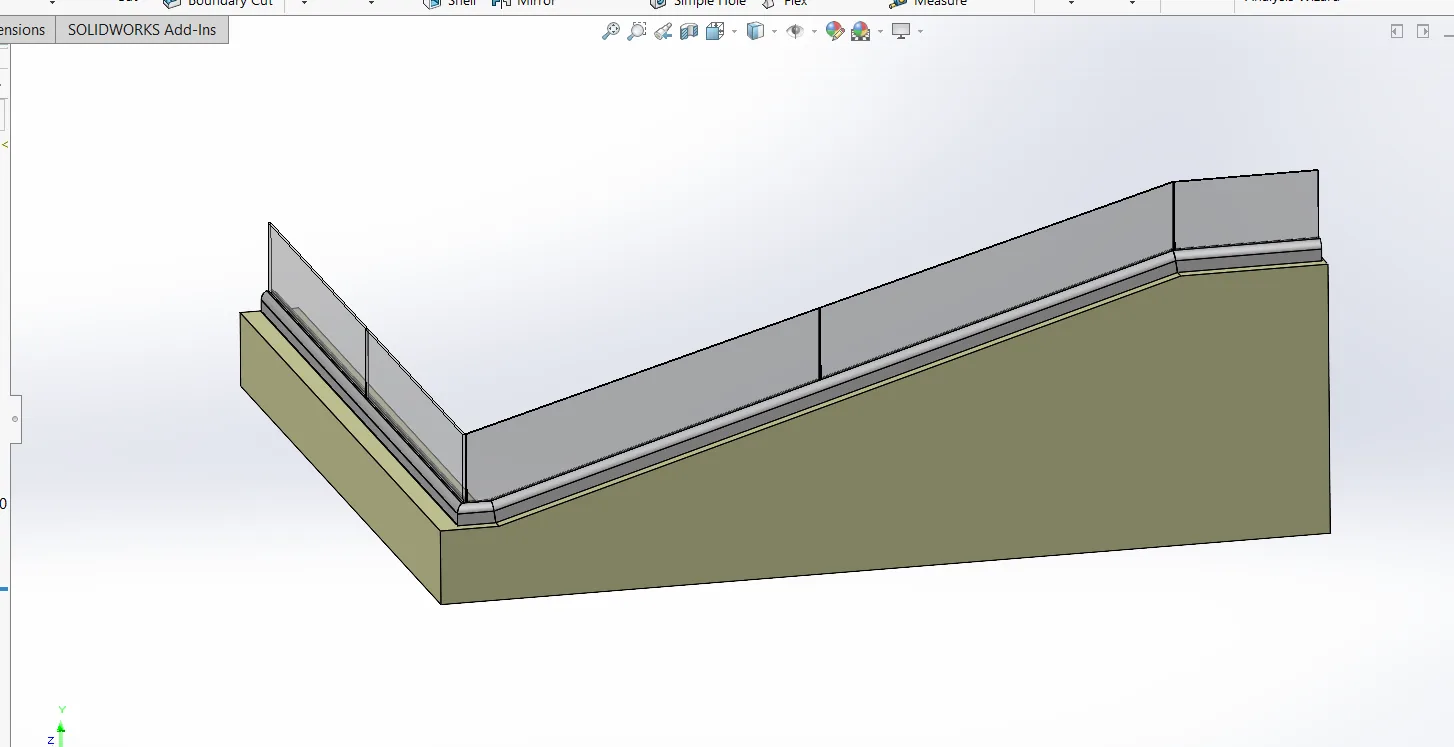Expand the Display Style dropdown arrow
Viewport: 1454px width, 747px height.
pos(775,32)
